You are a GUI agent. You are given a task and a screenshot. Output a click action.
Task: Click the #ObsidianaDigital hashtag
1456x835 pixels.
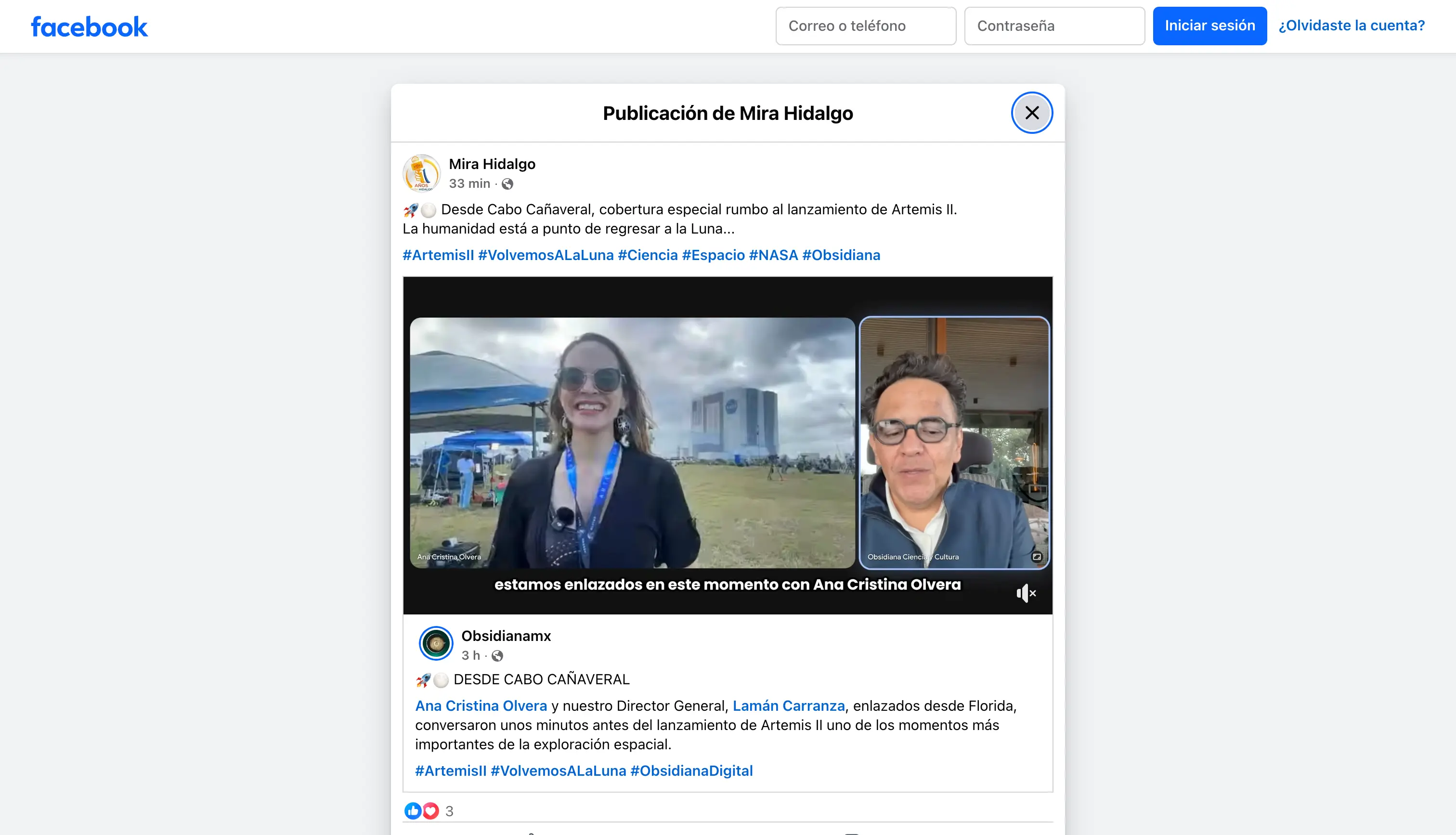691,770
